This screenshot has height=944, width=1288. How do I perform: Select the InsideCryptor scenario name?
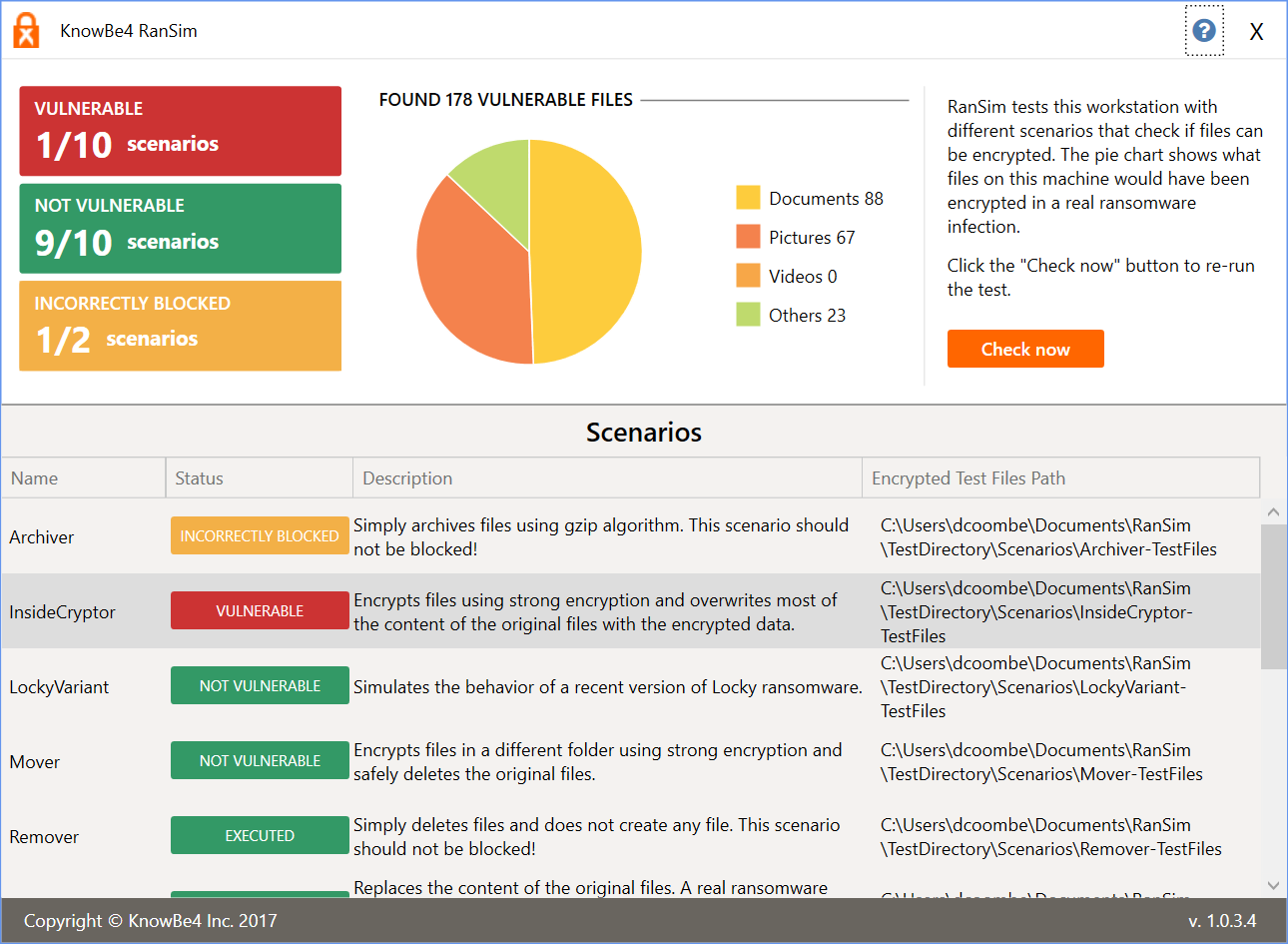[x=63, y=612]
